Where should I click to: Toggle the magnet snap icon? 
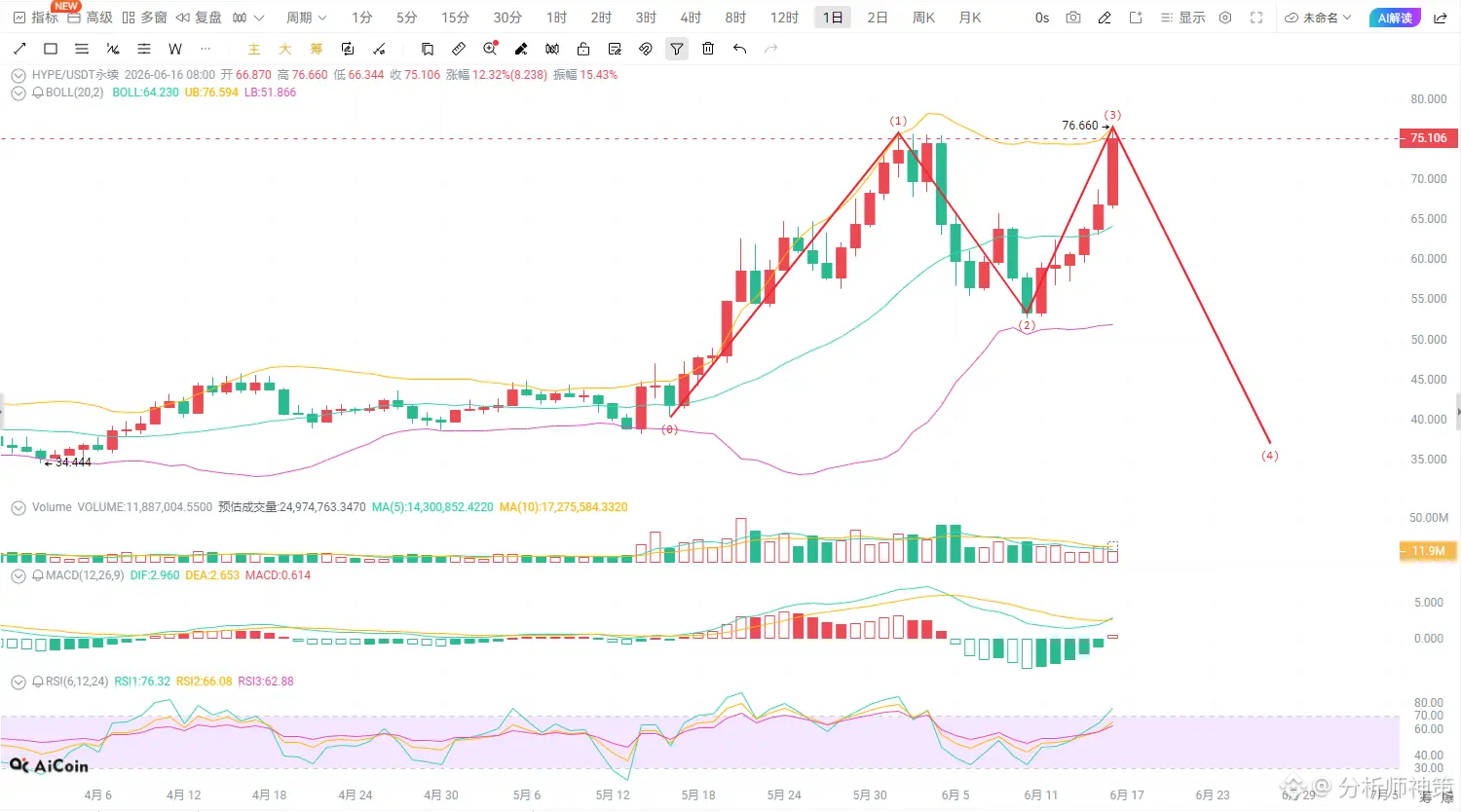[x=646, y=49]
